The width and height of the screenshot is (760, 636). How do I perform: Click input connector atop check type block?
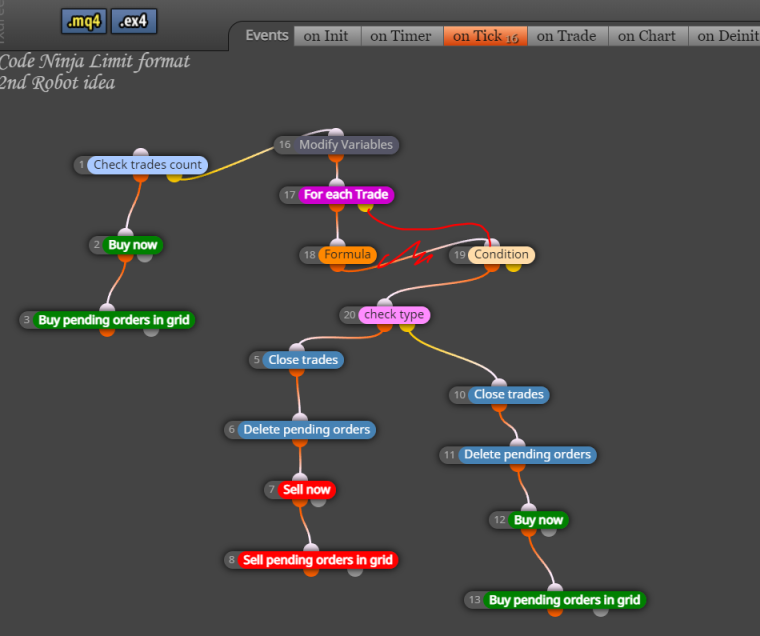coord(385,302)
